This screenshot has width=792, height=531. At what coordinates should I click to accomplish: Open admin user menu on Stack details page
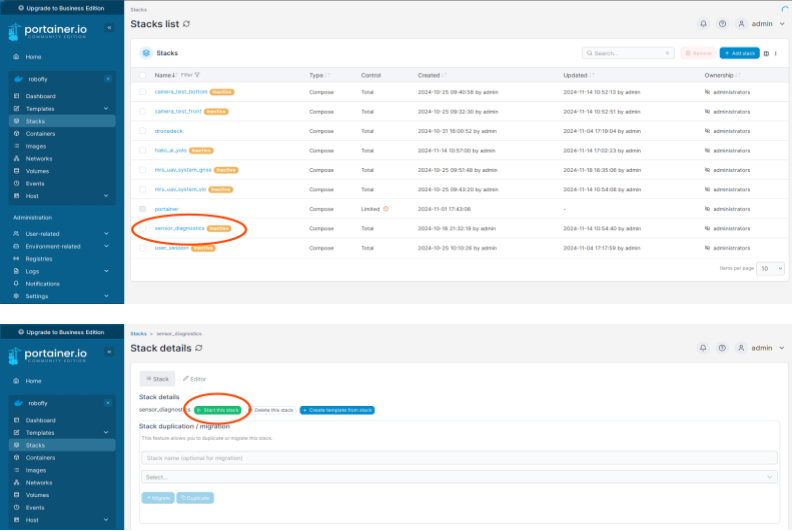point(762,348)
